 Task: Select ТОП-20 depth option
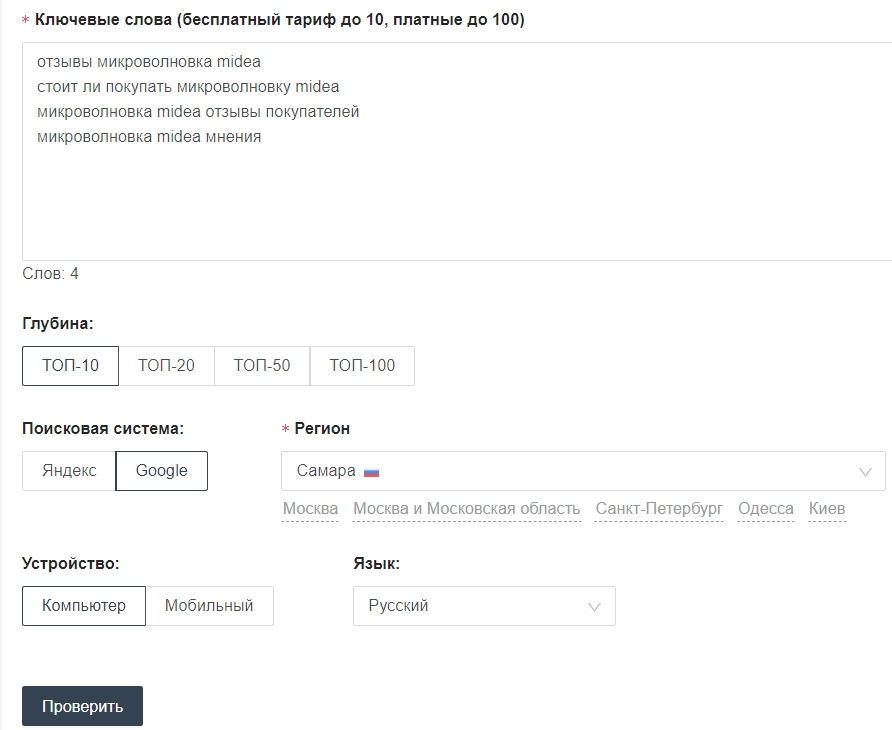click(166, 366)
